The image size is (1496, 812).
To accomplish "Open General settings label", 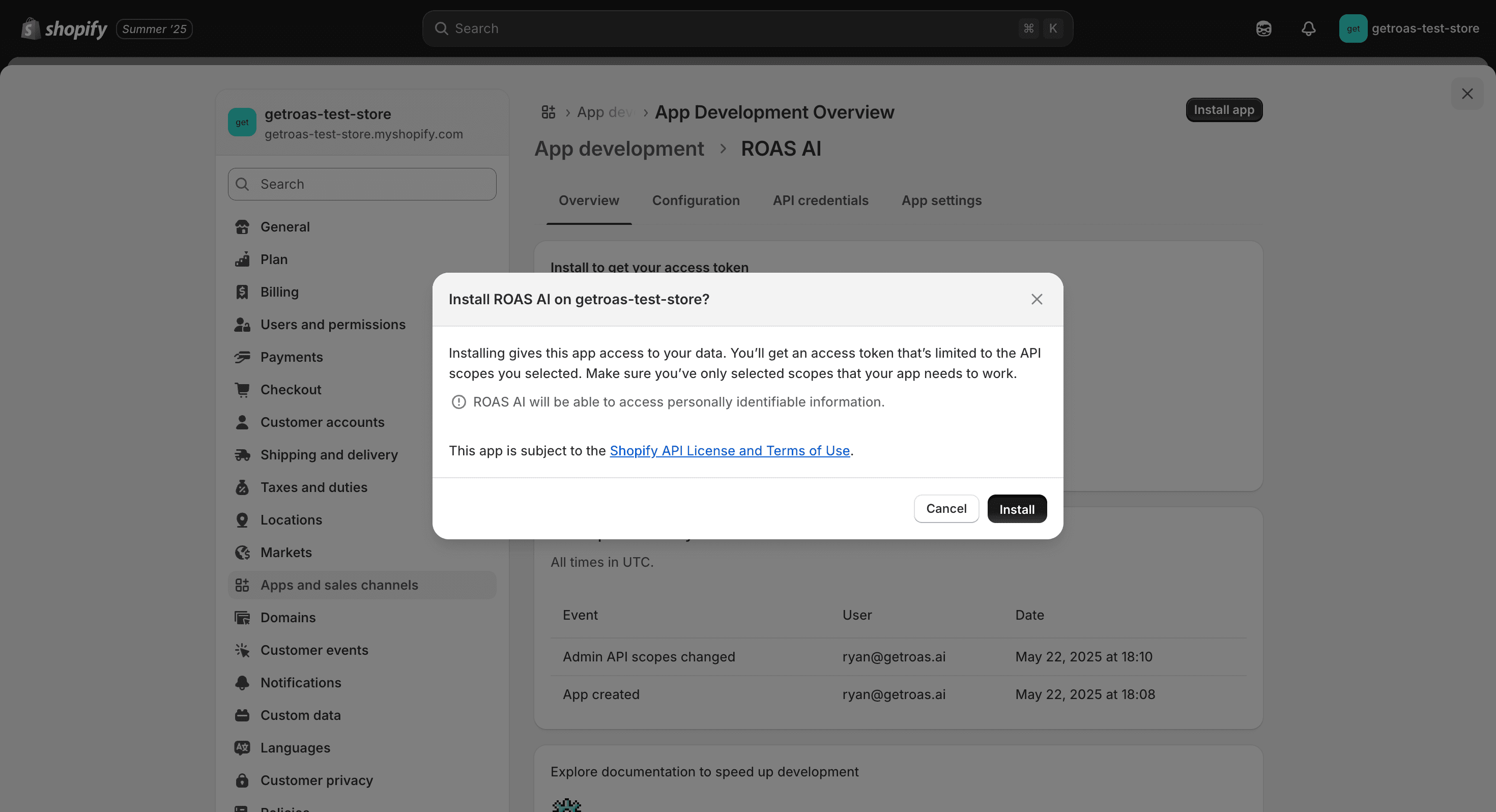I will pos(284,226).
